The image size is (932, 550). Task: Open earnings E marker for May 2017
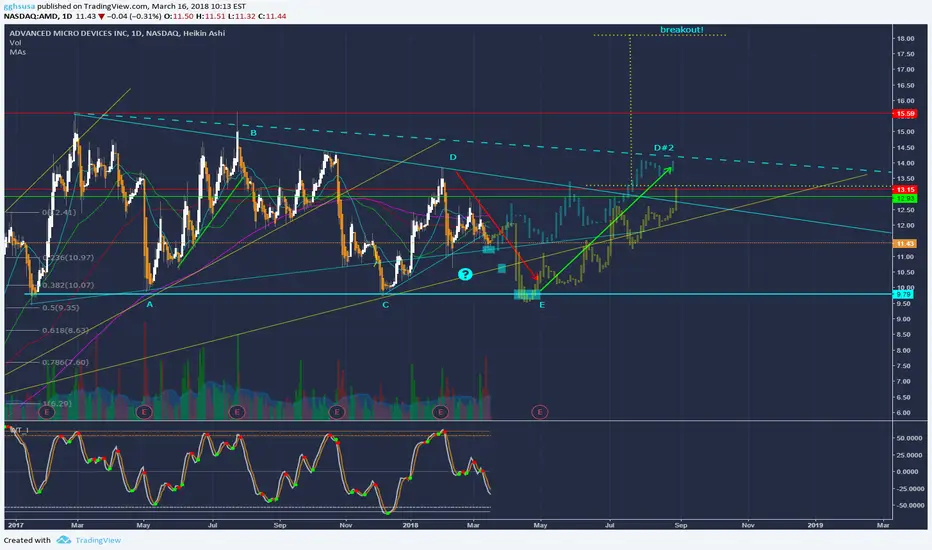pos(144,411)
